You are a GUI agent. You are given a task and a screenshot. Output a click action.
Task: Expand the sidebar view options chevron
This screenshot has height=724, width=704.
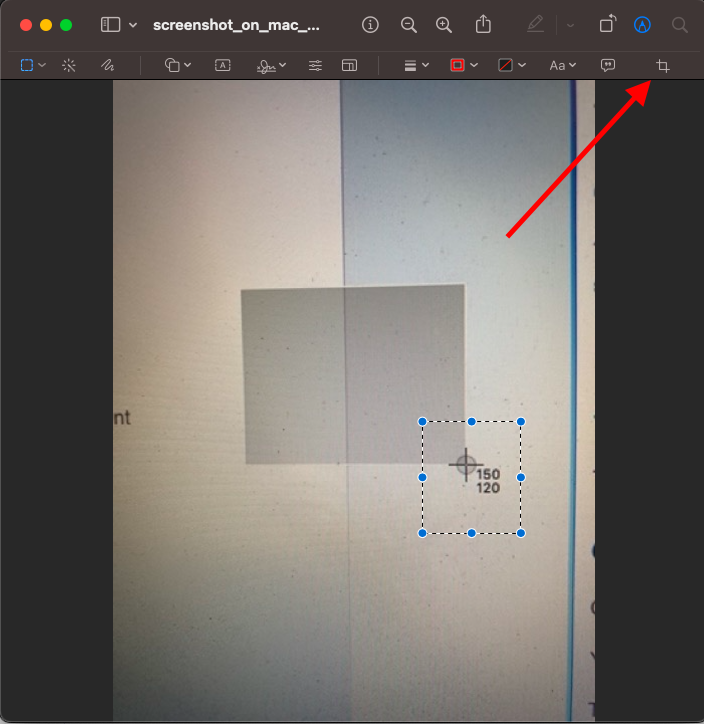[x=133, y=25]
